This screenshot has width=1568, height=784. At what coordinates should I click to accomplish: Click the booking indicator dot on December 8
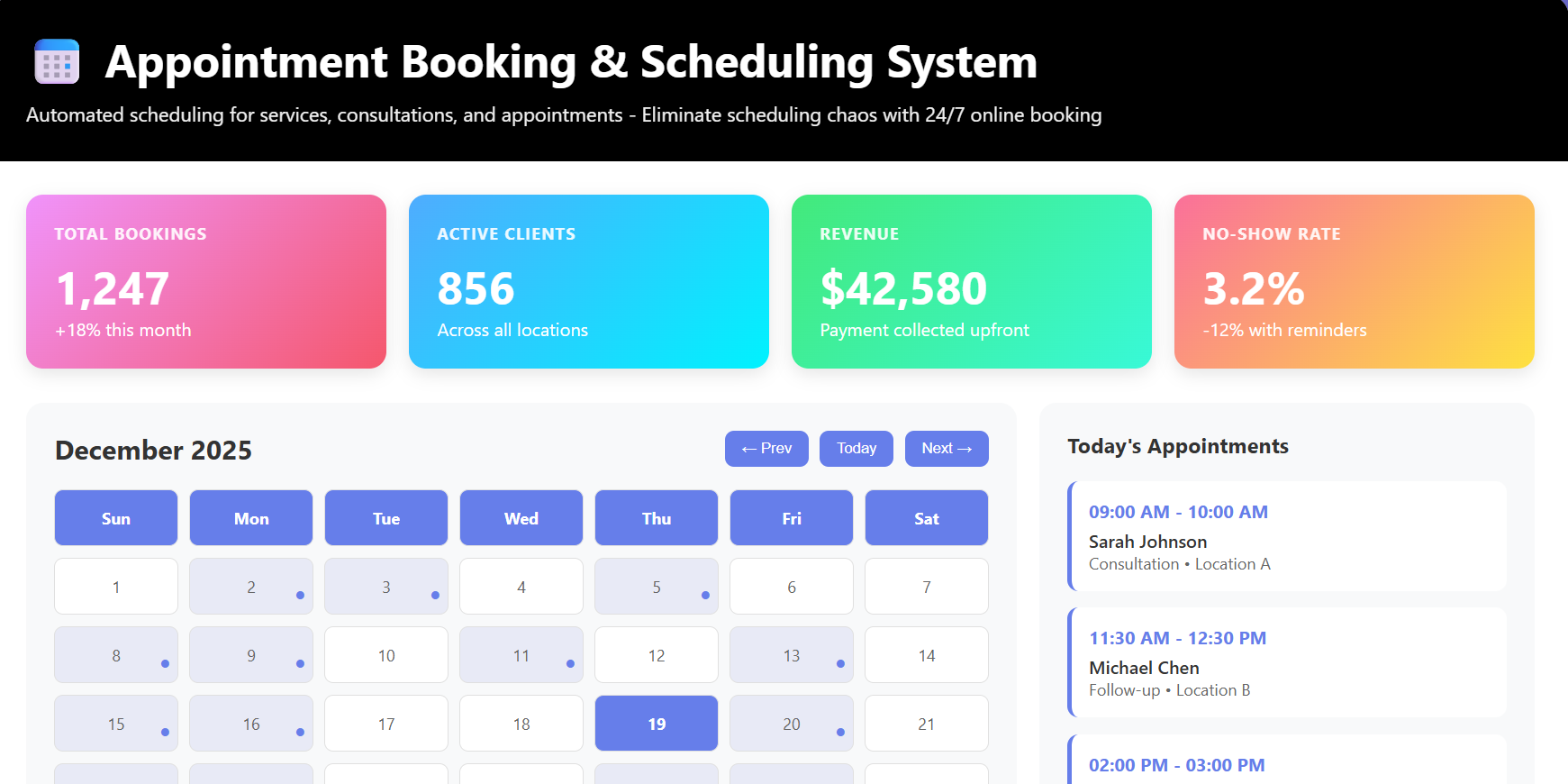tap(164, 666)
